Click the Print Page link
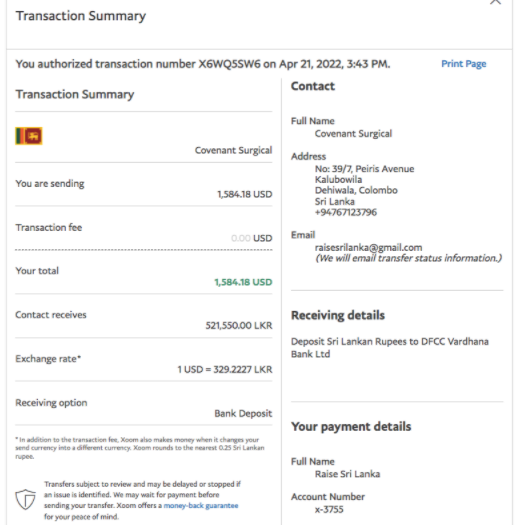 click(x=463, y=64)
